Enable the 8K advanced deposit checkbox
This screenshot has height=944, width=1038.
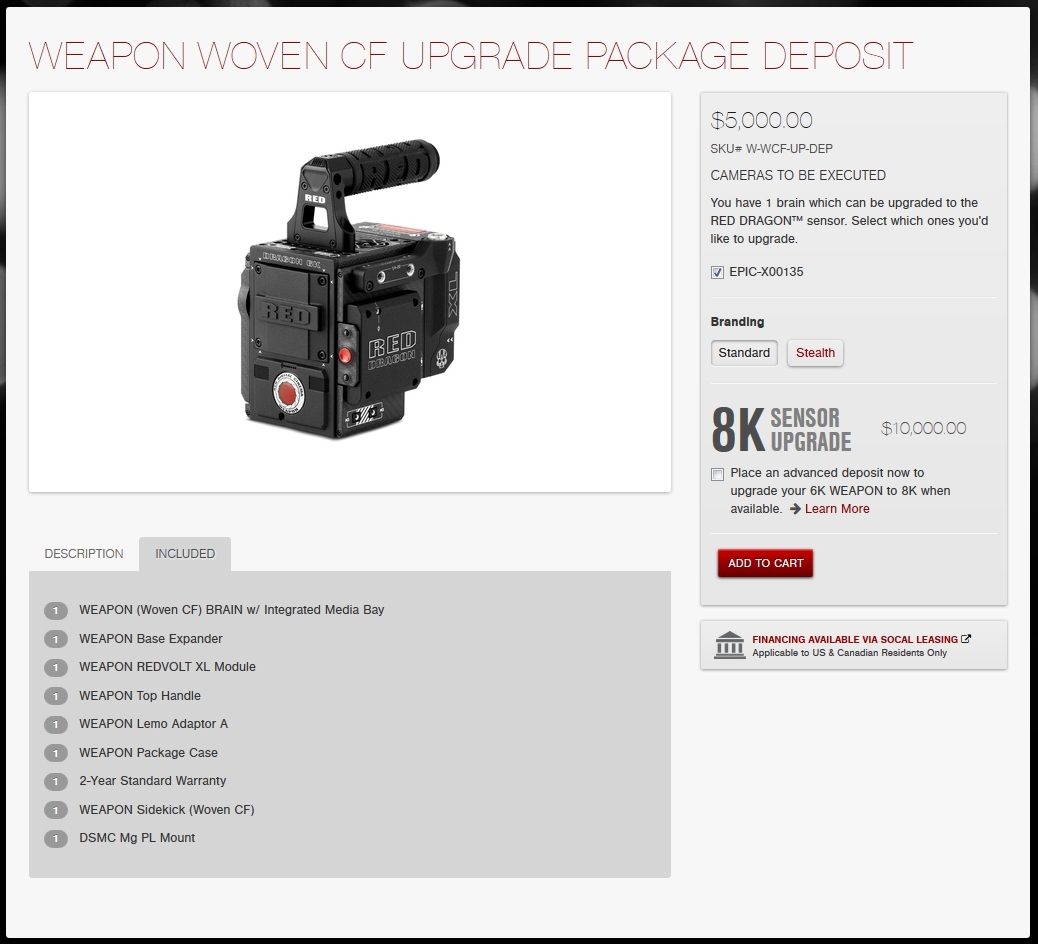pos(717,474)
